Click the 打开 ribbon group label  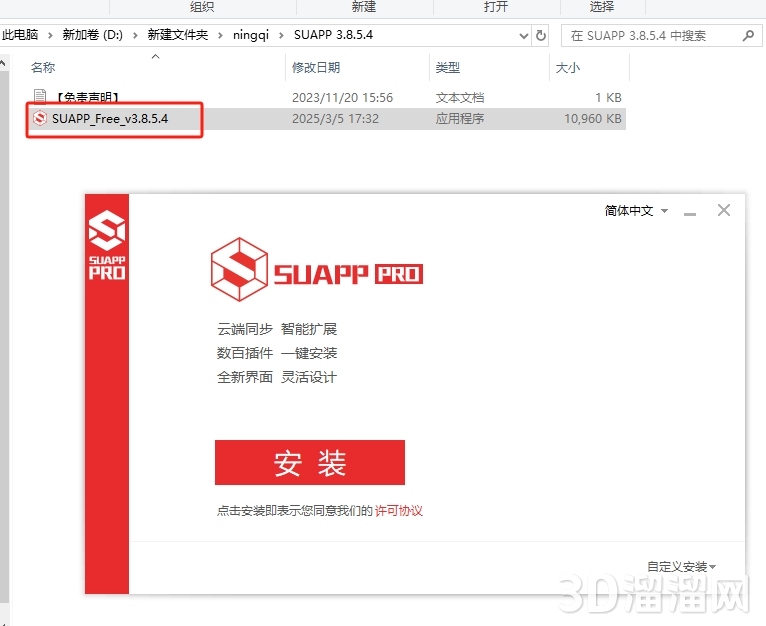click(496, 6)
